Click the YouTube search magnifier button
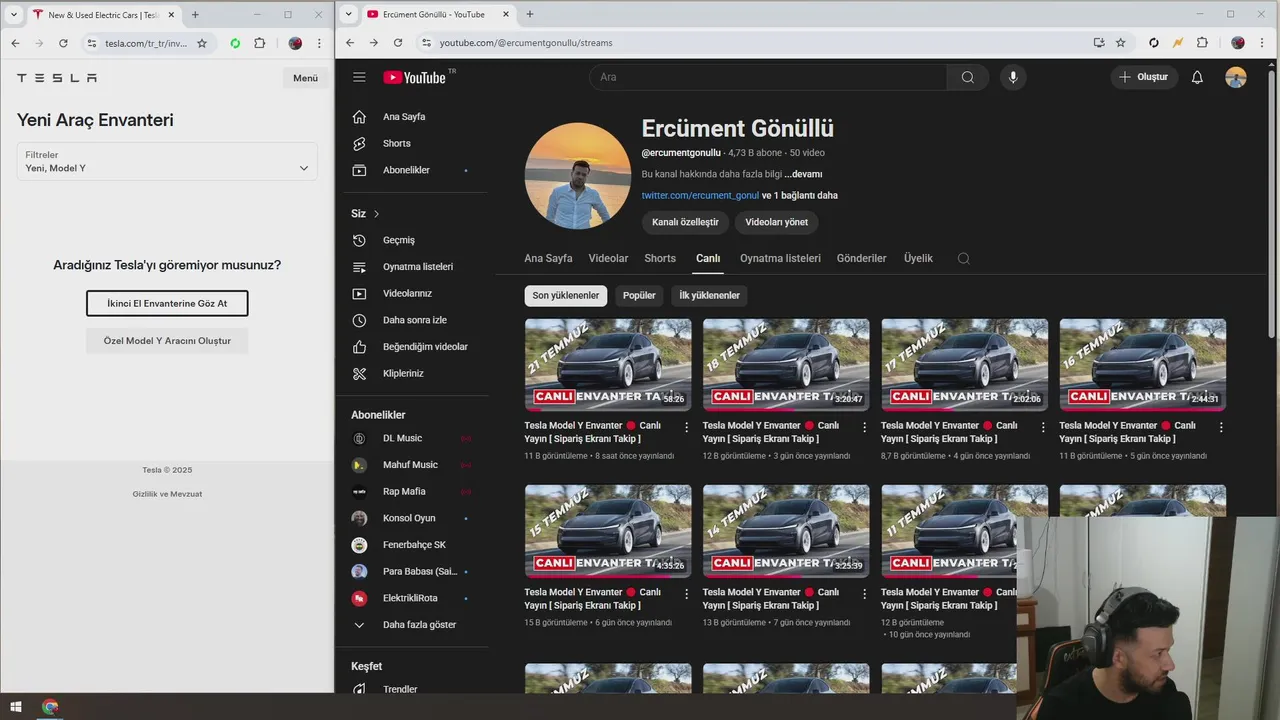Viewport: 1280px width, 720px height. (967, 77)
